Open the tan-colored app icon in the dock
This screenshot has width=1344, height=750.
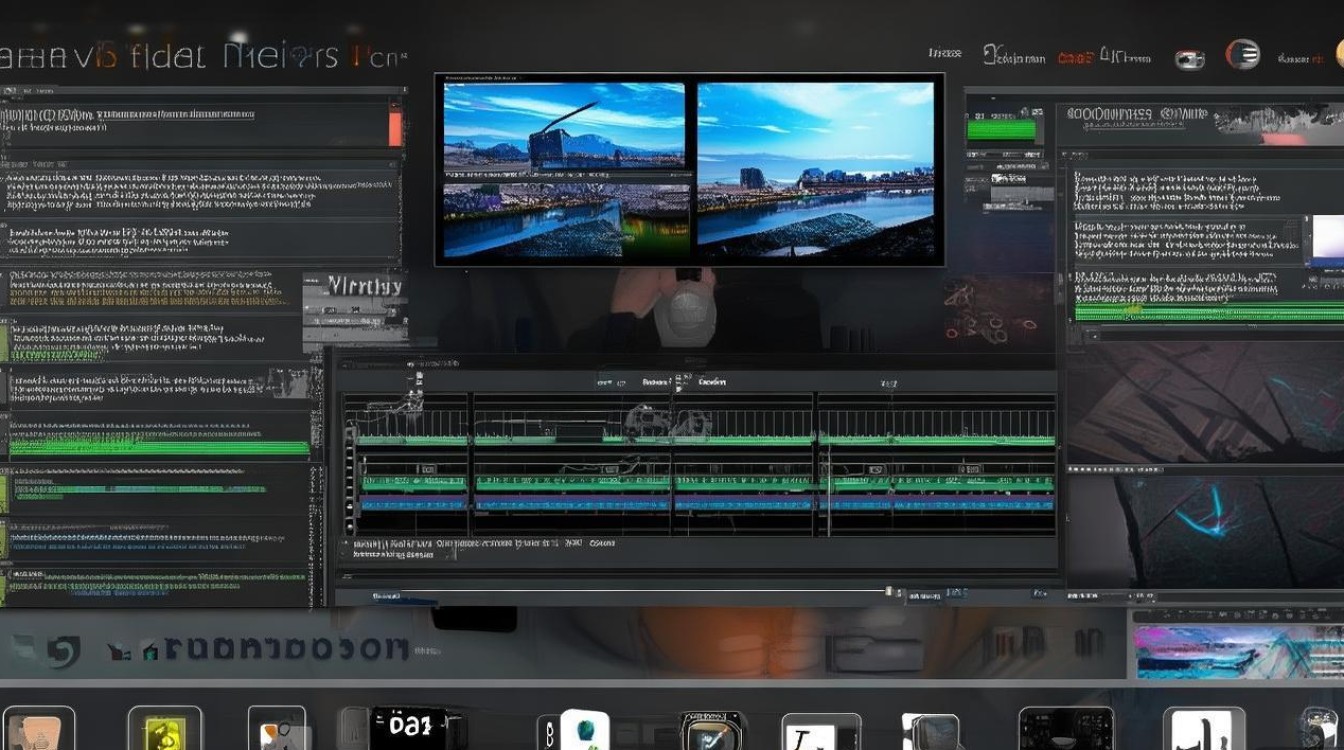point(39,729)
